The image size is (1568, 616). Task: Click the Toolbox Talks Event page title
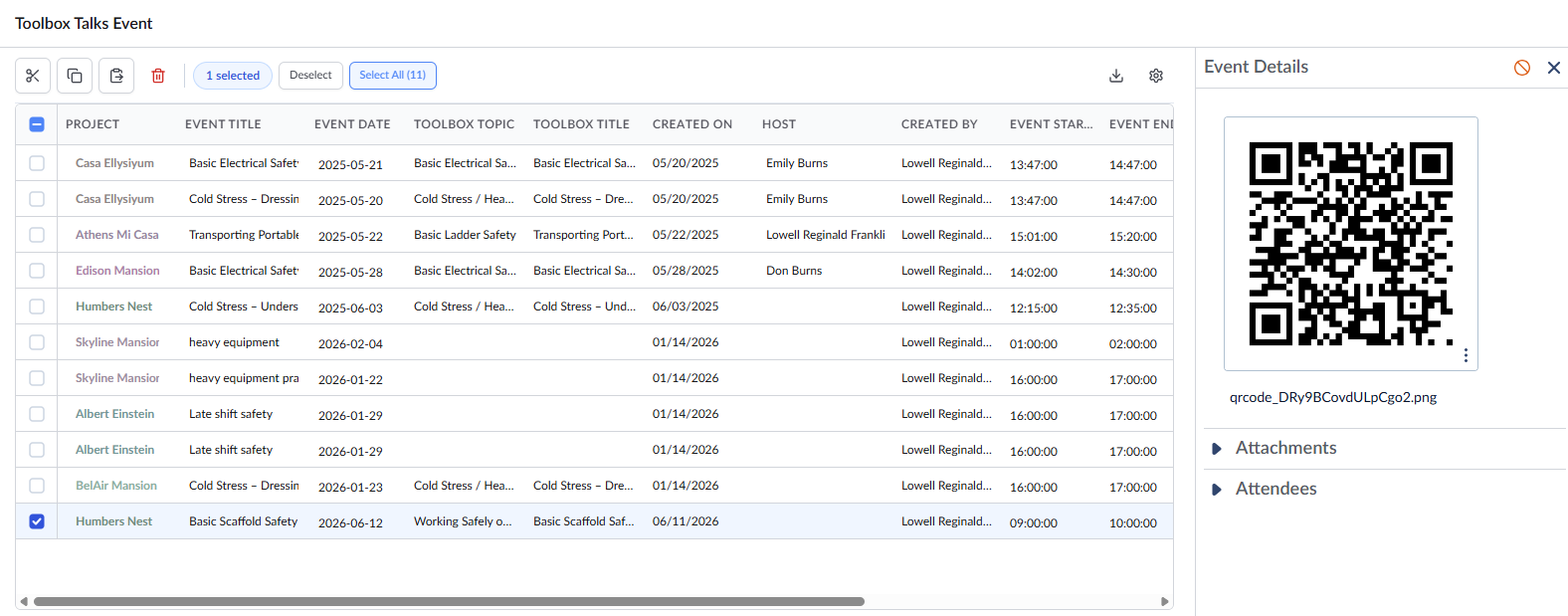[84, 23]
